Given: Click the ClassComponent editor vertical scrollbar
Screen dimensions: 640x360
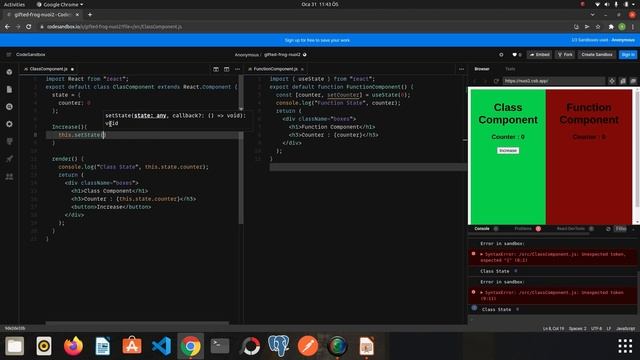Looking at the screenshot, I should click(x=241, y=149).
